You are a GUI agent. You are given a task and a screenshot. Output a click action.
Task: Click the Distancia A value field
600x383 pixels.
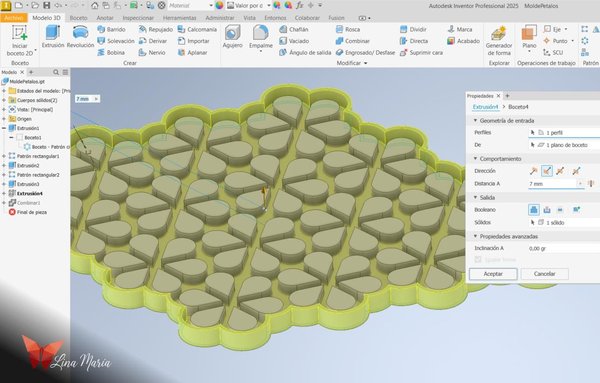pos(553,184)
